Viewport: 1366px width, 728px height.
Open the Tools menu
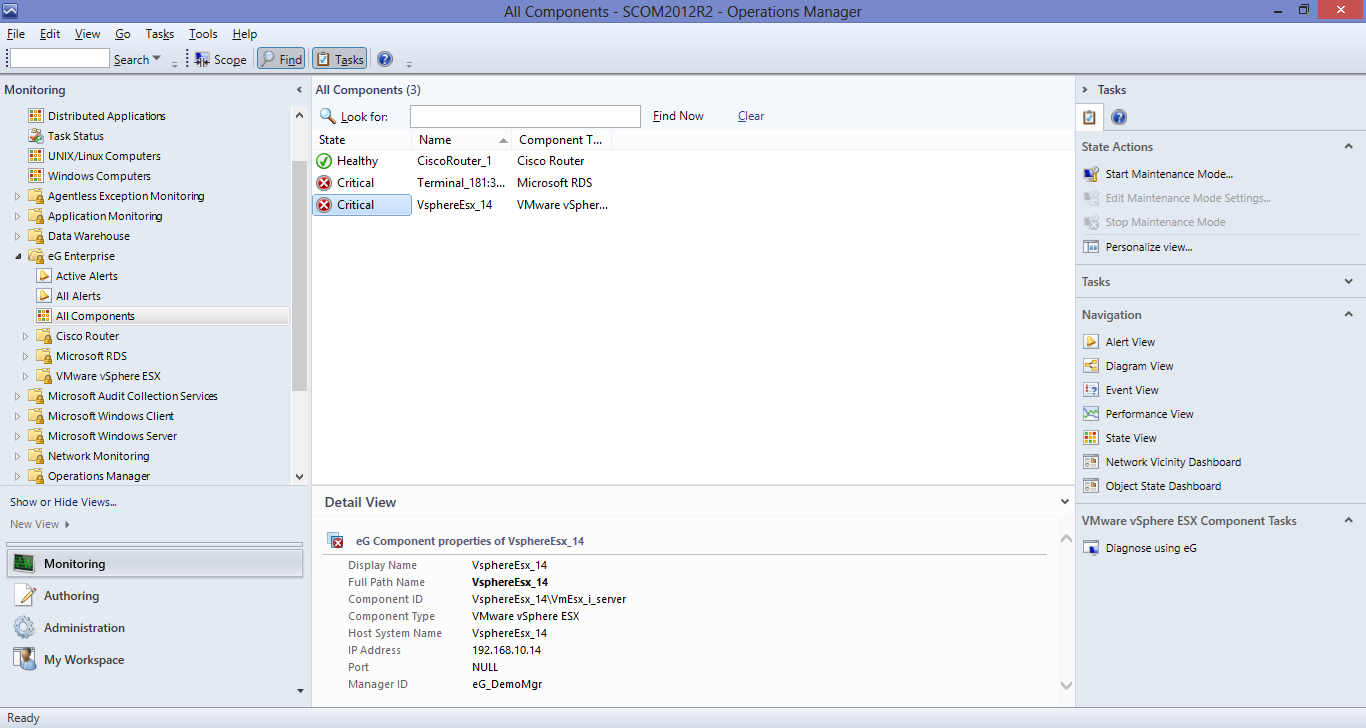(203, 34)
